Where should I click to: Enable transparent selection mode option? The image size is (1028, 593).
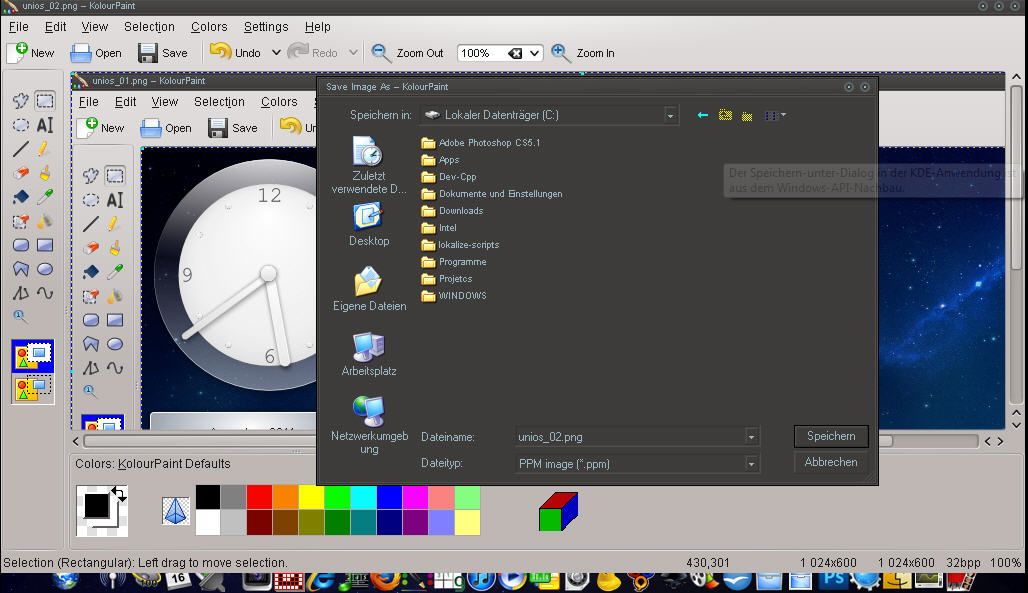coord(32,386)
